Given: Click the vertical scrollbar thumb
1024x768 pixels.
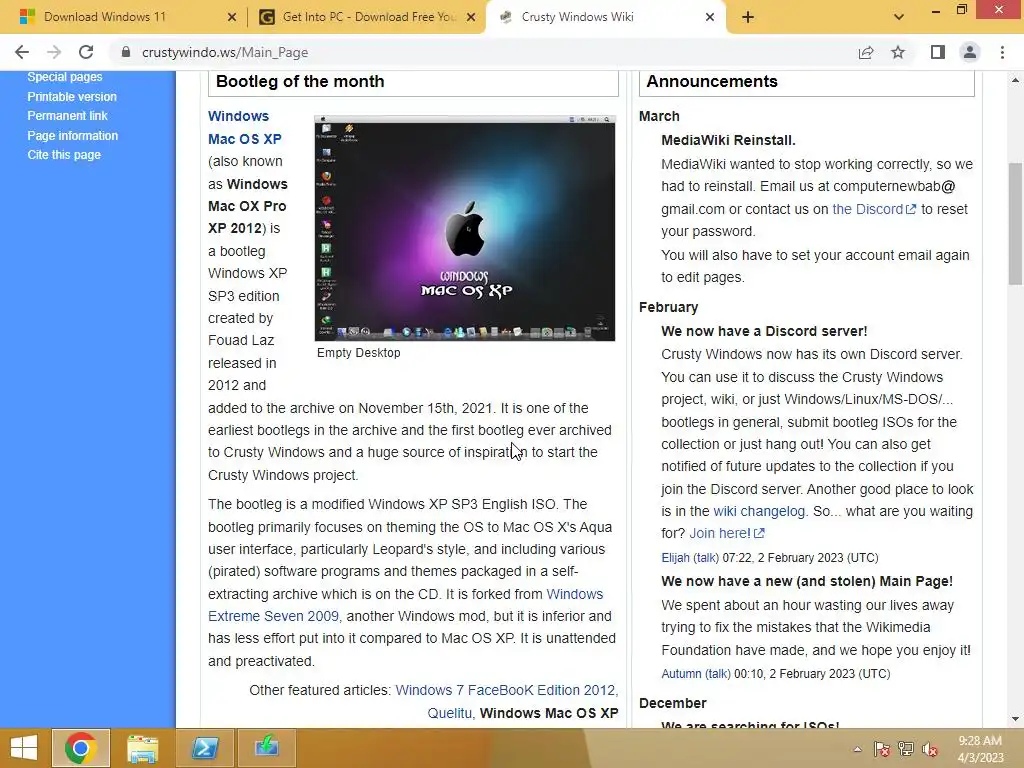Looking at the screenshot, I should coord(1015,224).
